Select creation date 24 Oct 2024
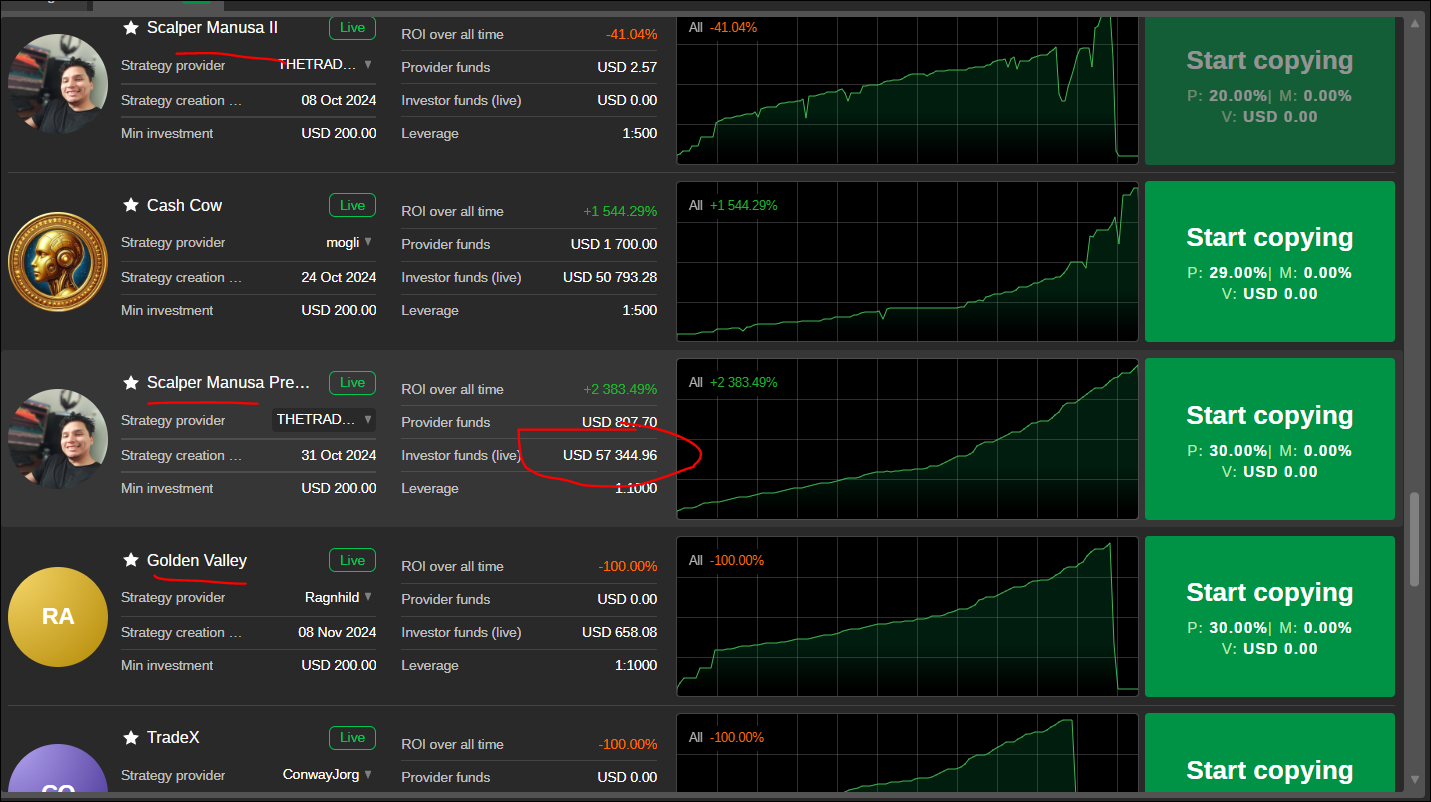Viewport: 1431px width, 802px height. tap(339, 277)
